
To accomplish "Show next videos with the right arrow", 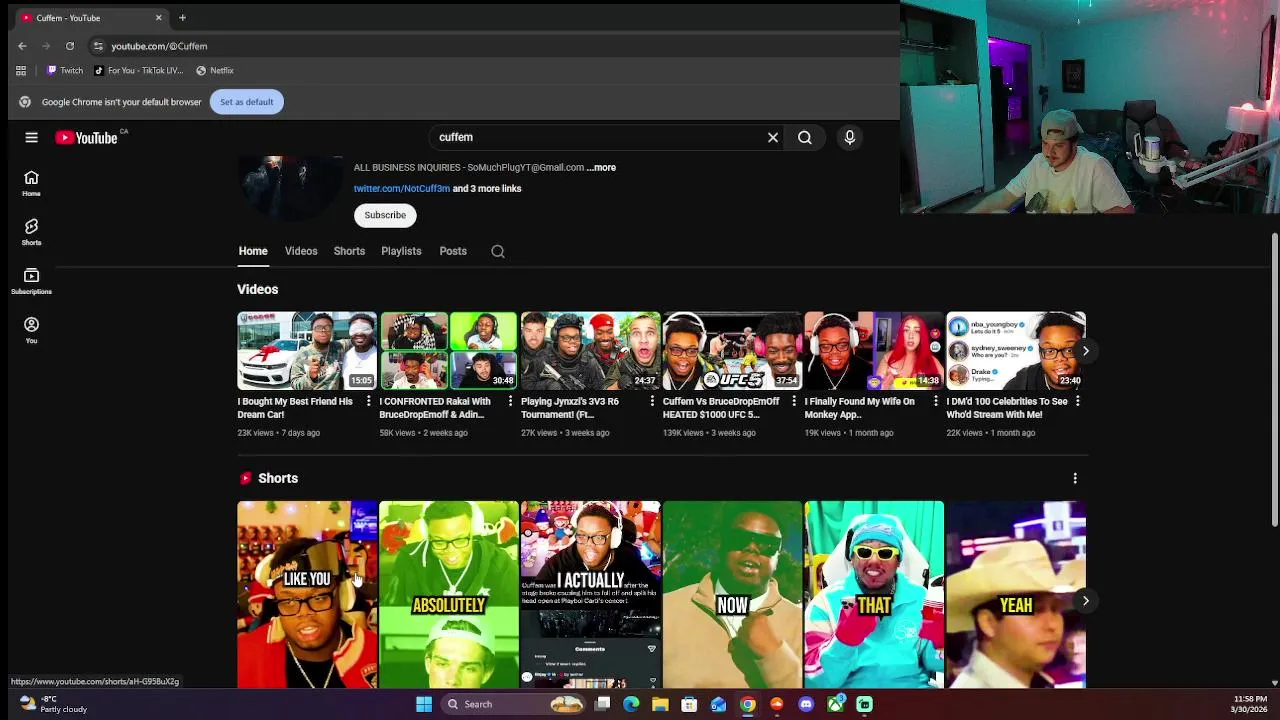I will (1085, 351).
